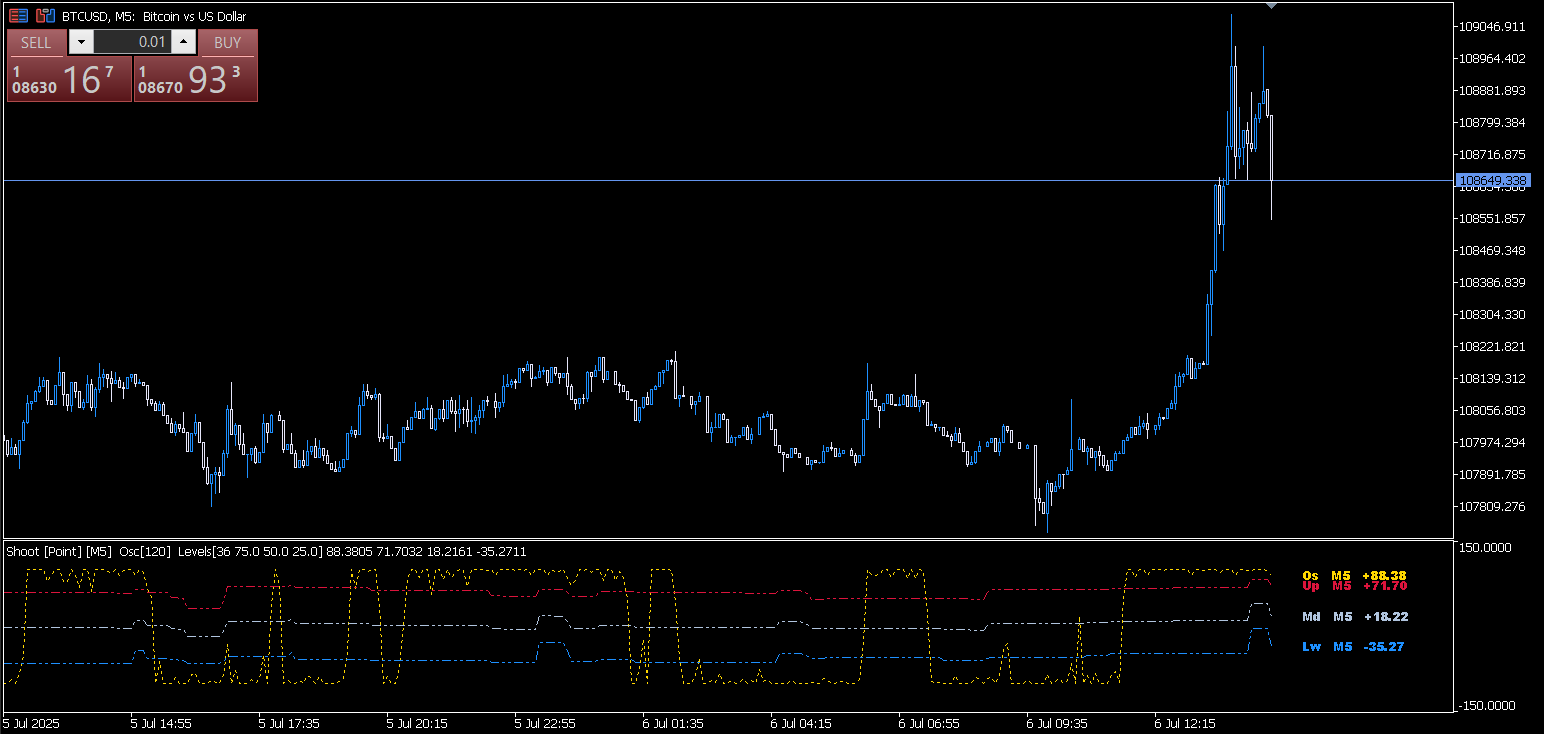The width and height of the screenshot is (1544, 734).
Task: Click the 150.0000 indicator scale label
Action: coord(1486,548)
